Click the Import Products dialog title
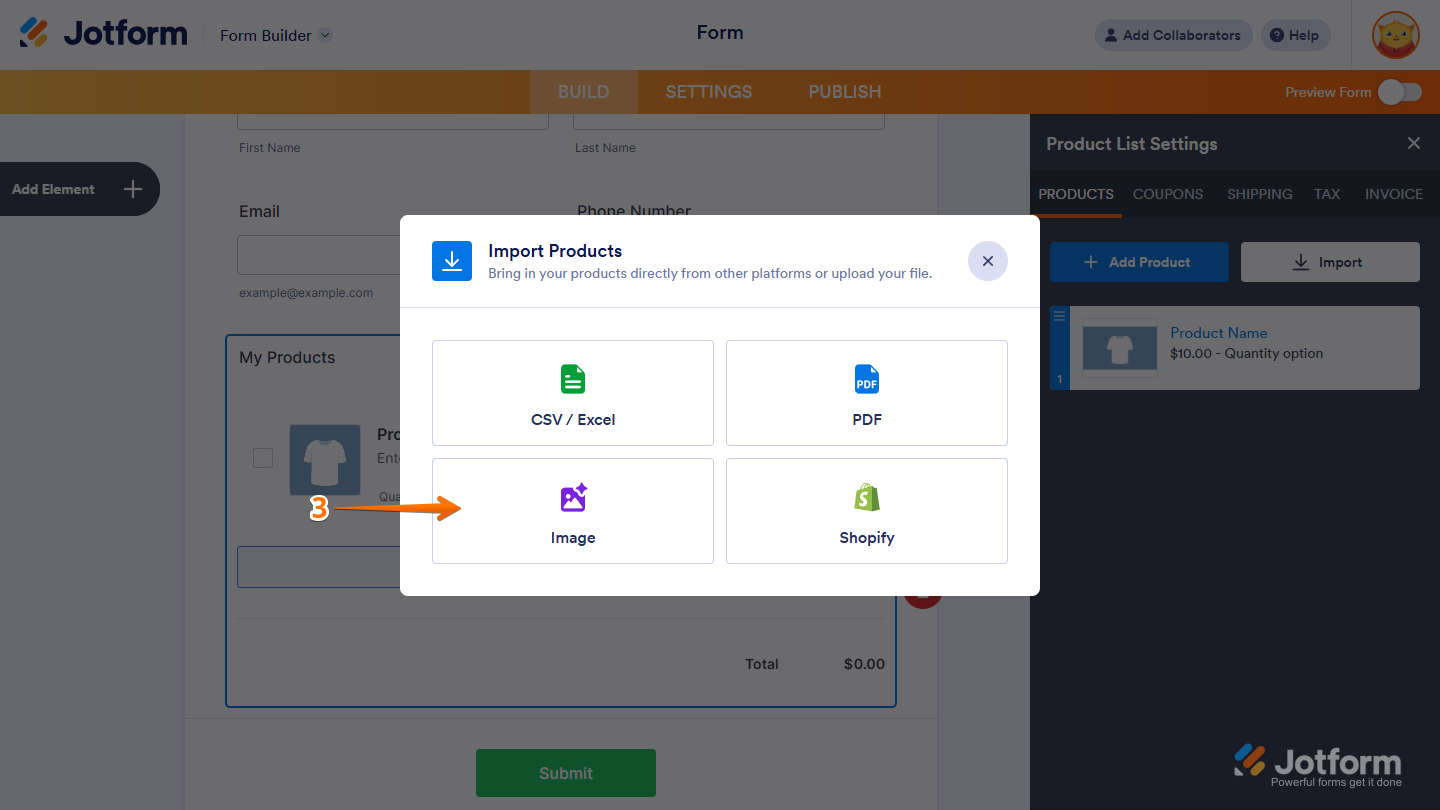 tap(555, 251)
